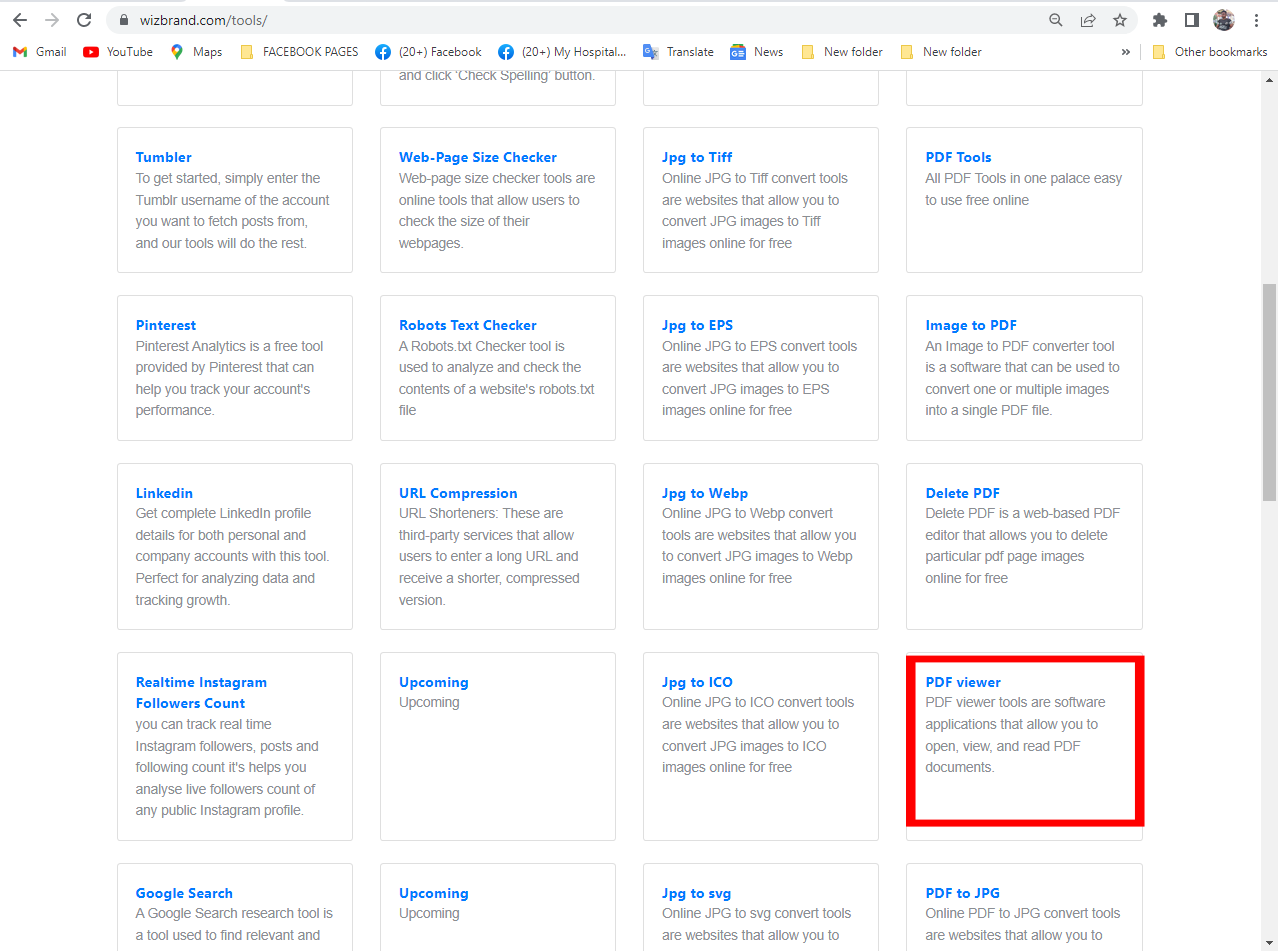This screenshot has width=1278, height=951.
Task: Click the Chrome profile avatar
Action: [x=1223, y=20]
